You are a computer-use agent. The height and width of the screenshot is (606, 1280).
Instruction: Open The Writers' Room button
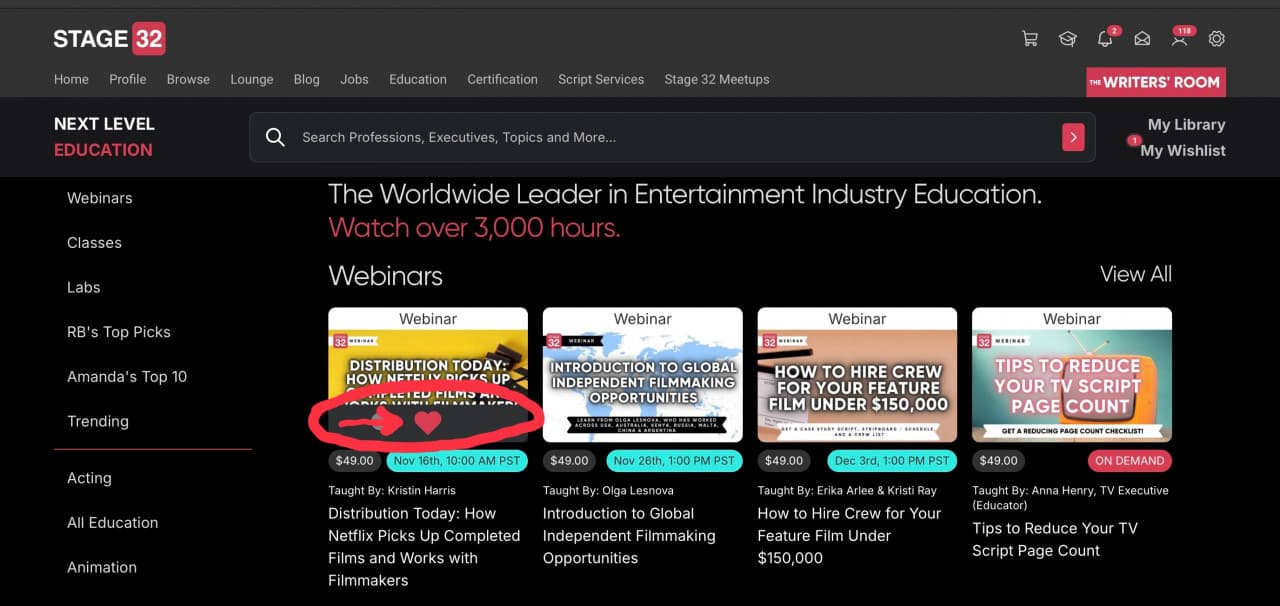pyautogui.click(x=1156, y=82)
